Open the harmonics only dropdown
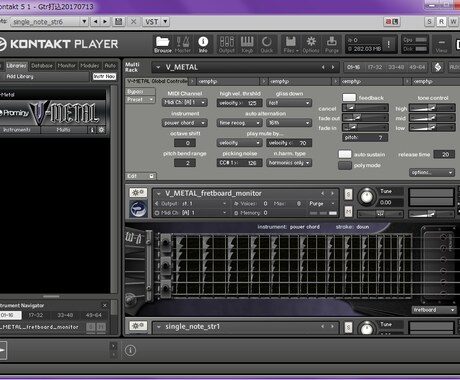 pyautogui.click(x=289, y=163)
